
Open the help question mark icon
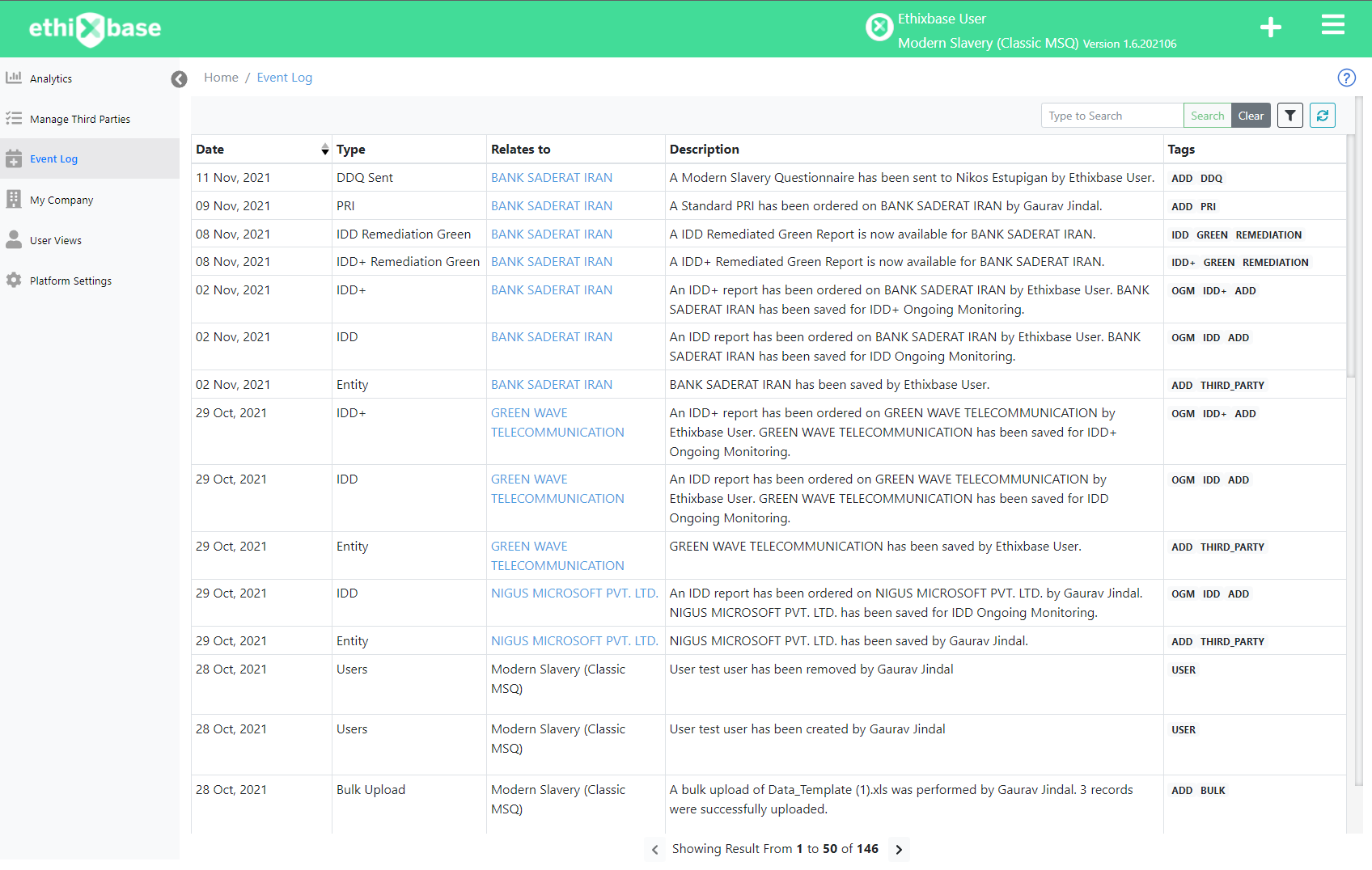1346,78
